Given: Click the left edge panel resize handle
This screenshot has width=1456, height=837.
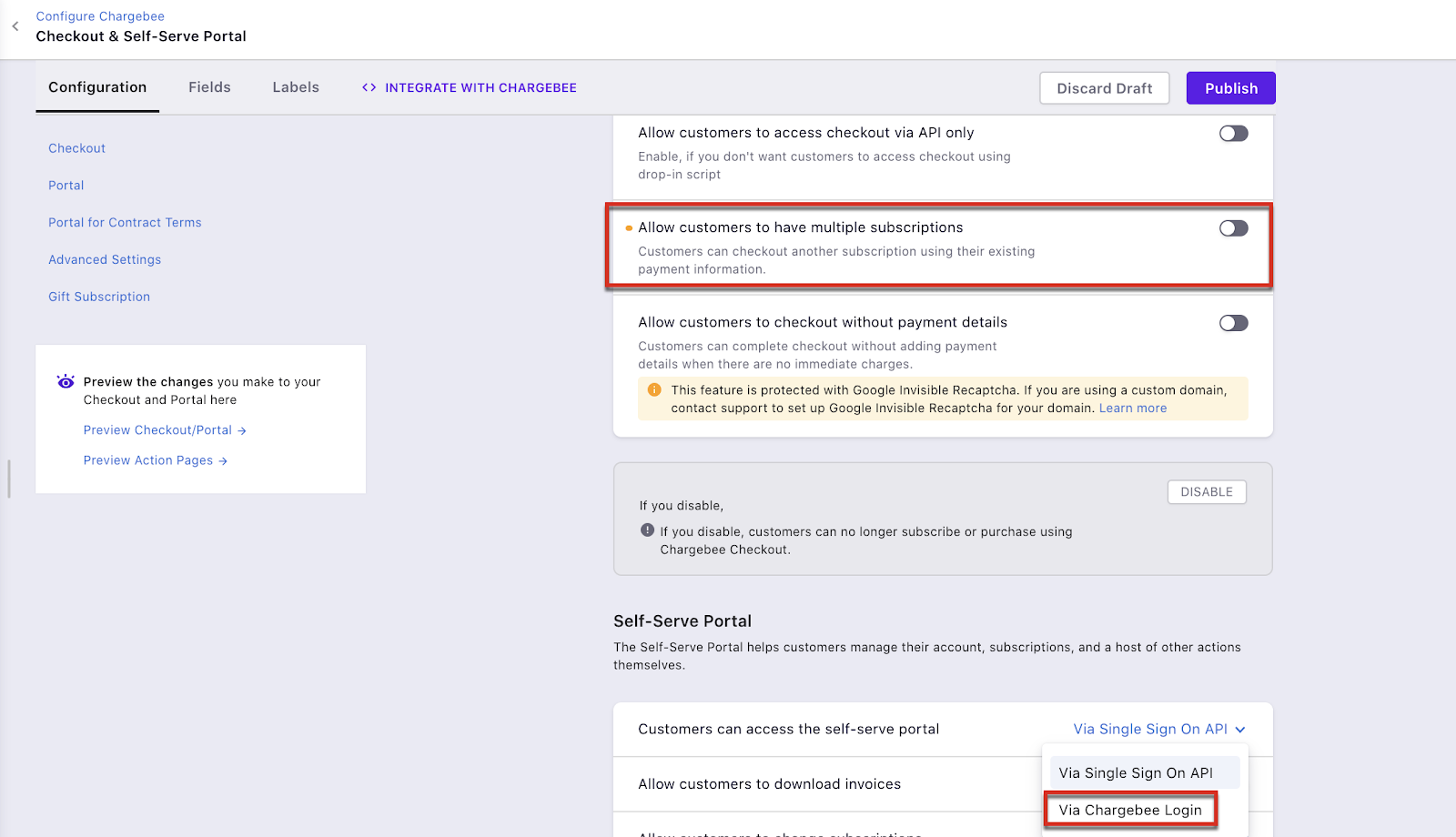Looking at the screenshot, I should [9, 479].
